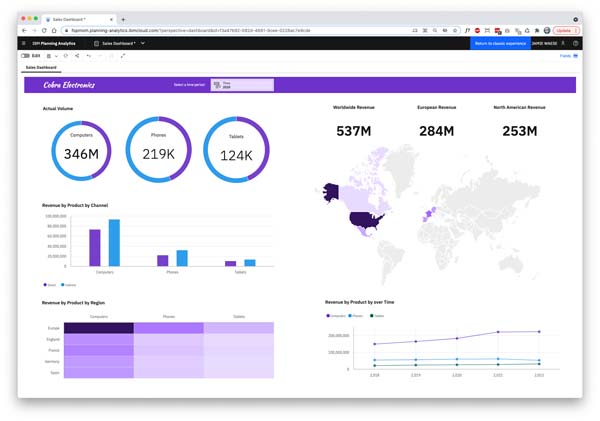Expand the Sales Dashboard title chevron
This screenshot has width=600, height=421.
(143, 43)
